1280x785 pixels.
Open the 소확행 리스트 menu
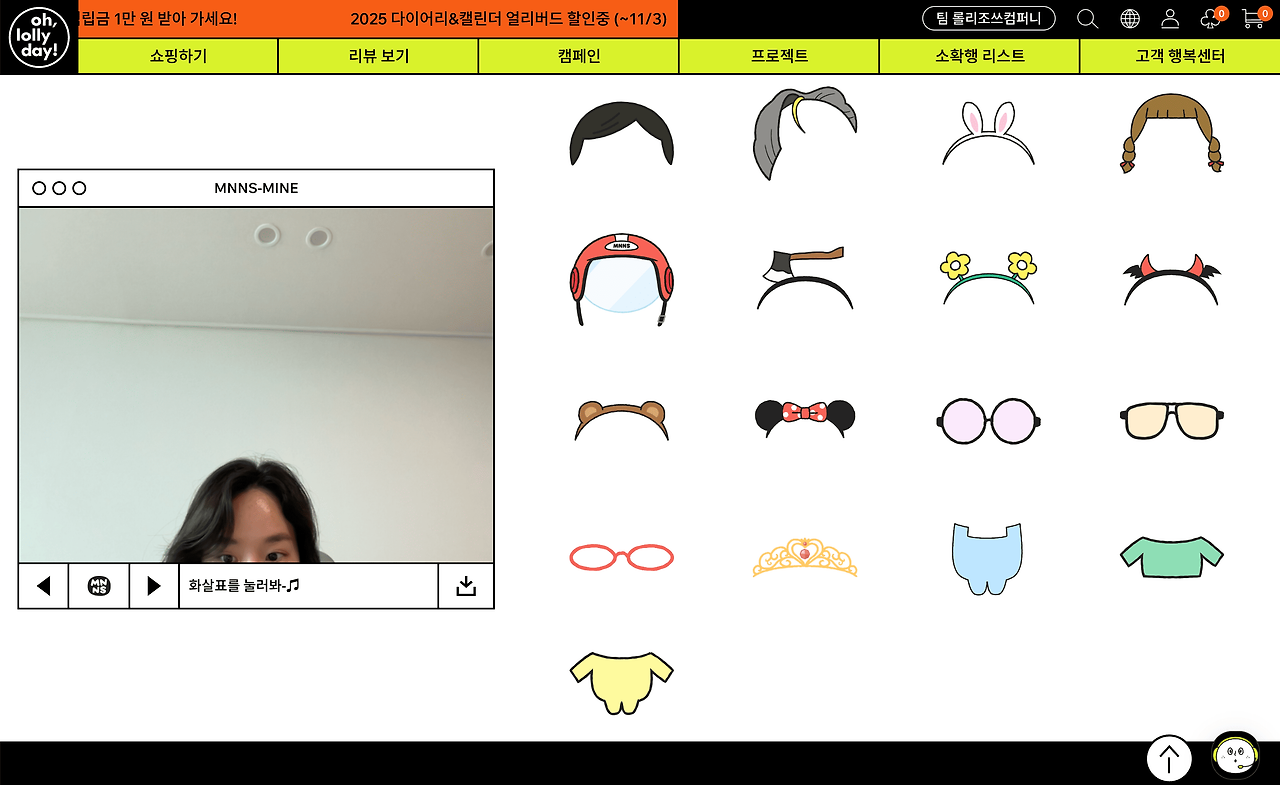[980, 56]
